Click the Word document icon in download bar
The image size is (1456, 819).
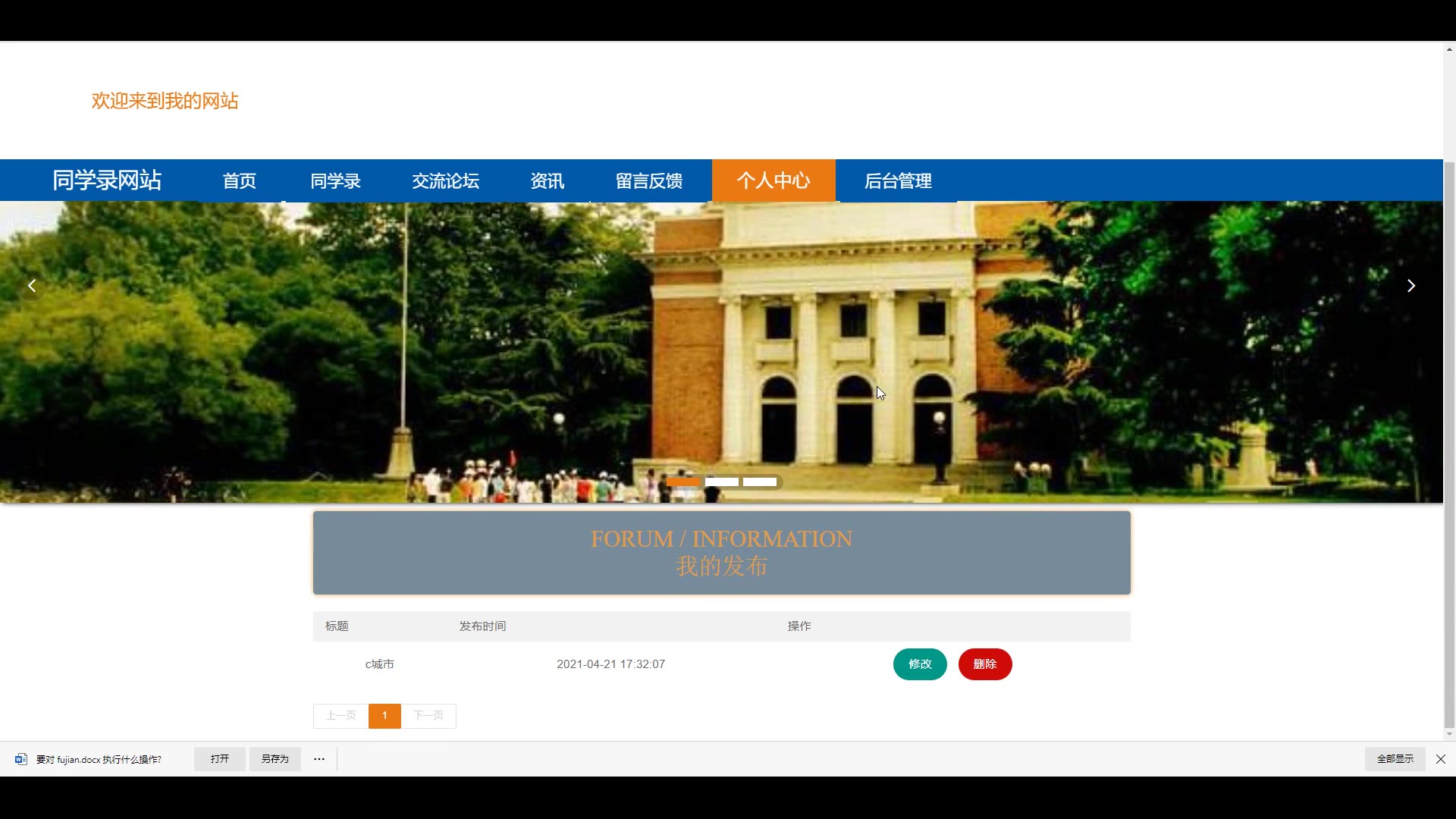(21, 759)
